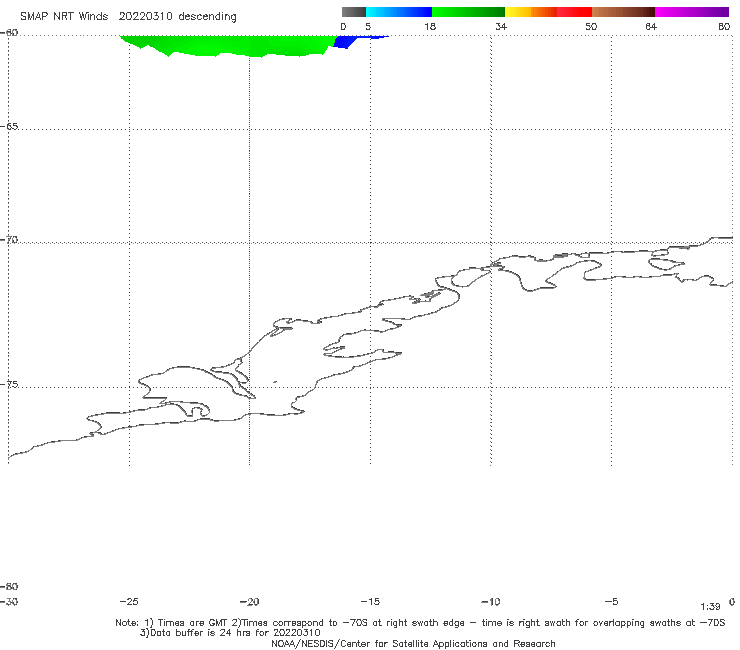Screen dimensions: 740x650
Task: Click longitude label '-15' on bottom axis
Action: point(370,602)
